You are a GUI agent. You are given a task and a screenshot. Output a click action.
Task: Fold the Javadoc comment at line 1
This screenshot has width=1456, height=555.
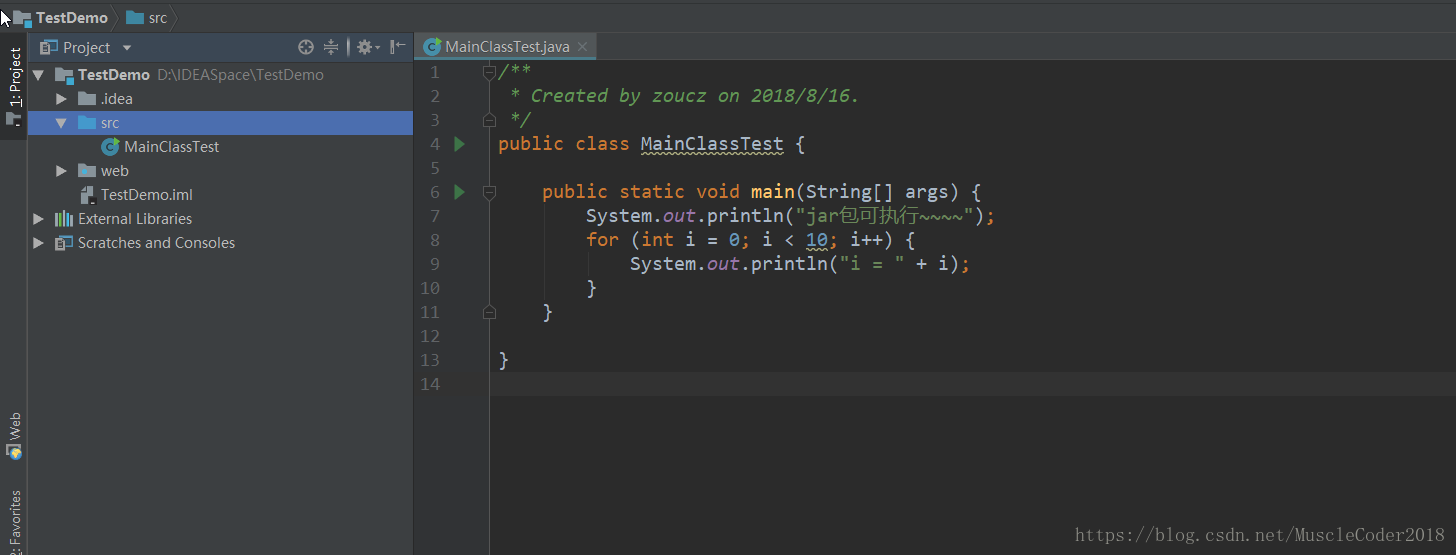489,72
